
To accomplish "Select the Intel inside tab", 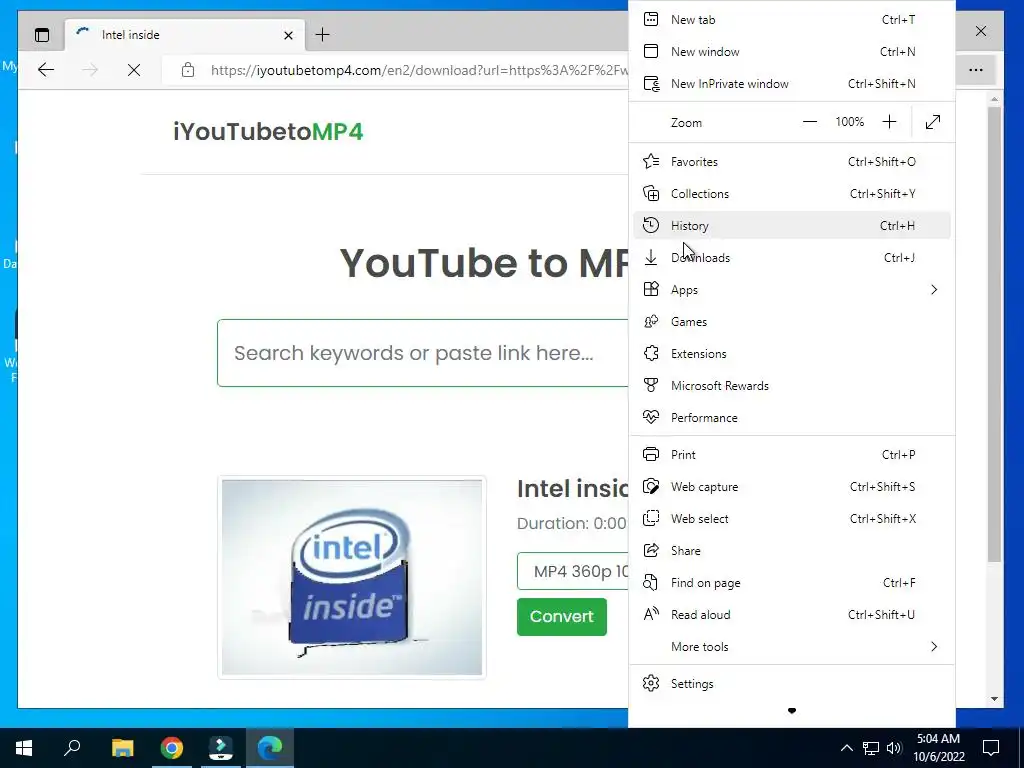I will pyautogui.click(x=184, y=35).
